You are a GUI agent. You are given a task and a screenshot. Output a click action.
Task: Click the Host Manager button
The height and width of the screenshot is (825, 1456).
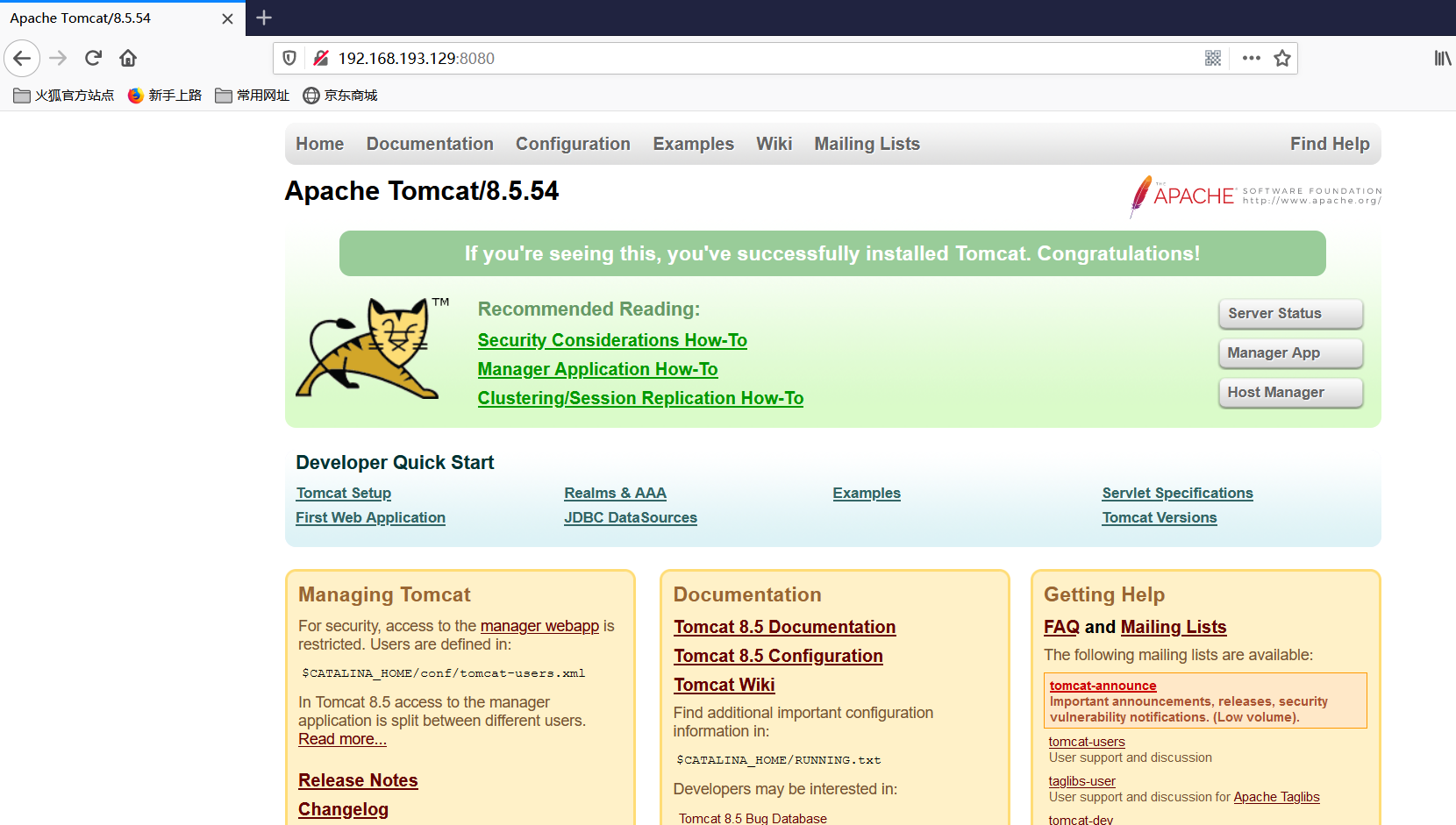1291,393
